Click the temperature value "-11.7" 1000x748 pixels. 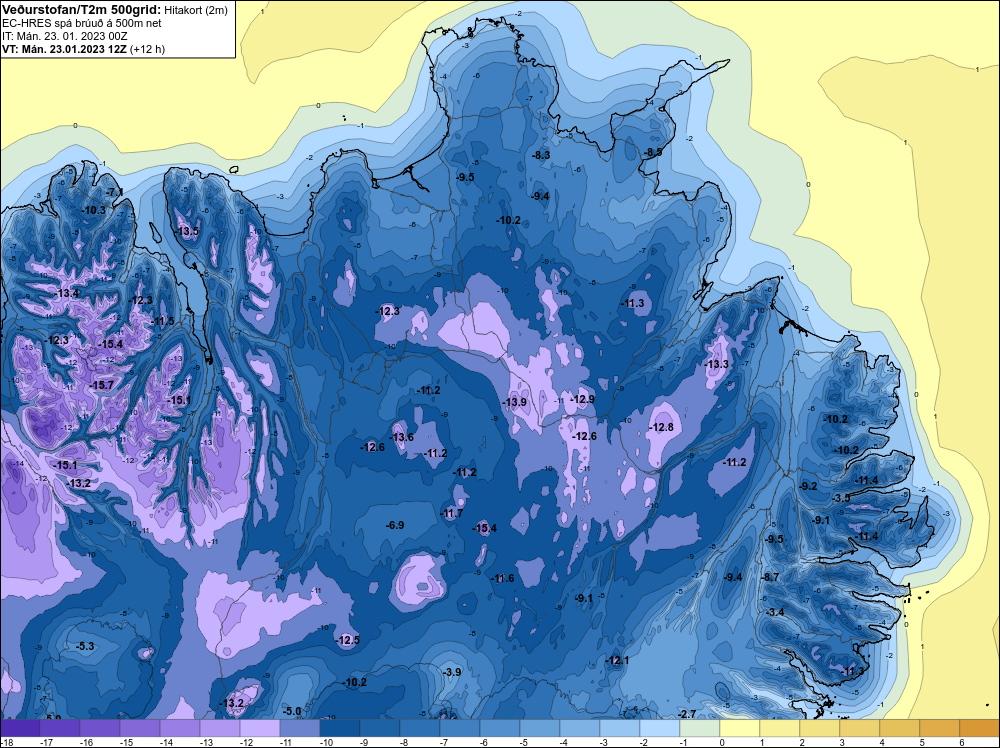(452, 513)
